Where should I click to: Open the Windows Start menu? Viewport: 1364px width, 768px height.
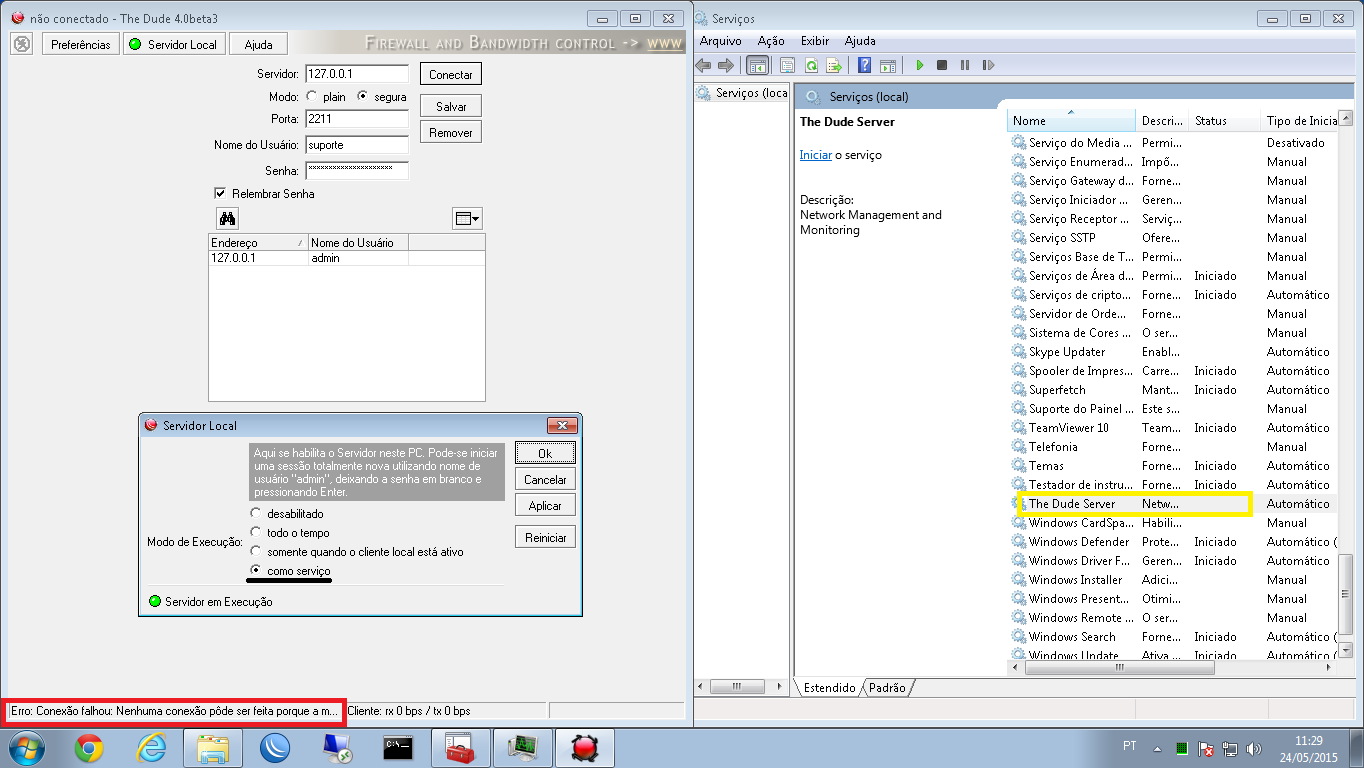[25, 748]
